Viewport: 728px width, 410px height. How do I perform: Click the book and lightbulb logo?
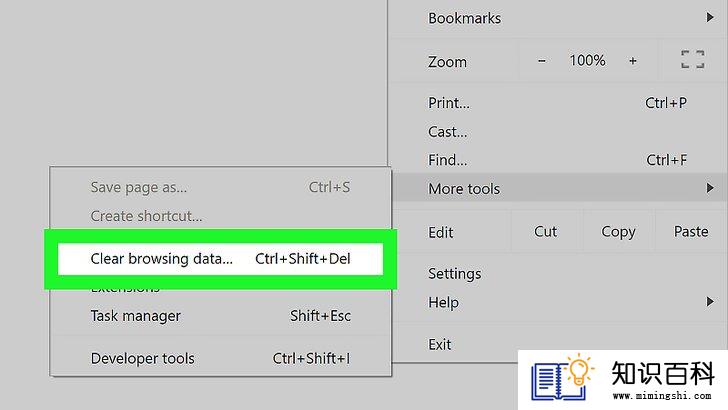[563, 377]
